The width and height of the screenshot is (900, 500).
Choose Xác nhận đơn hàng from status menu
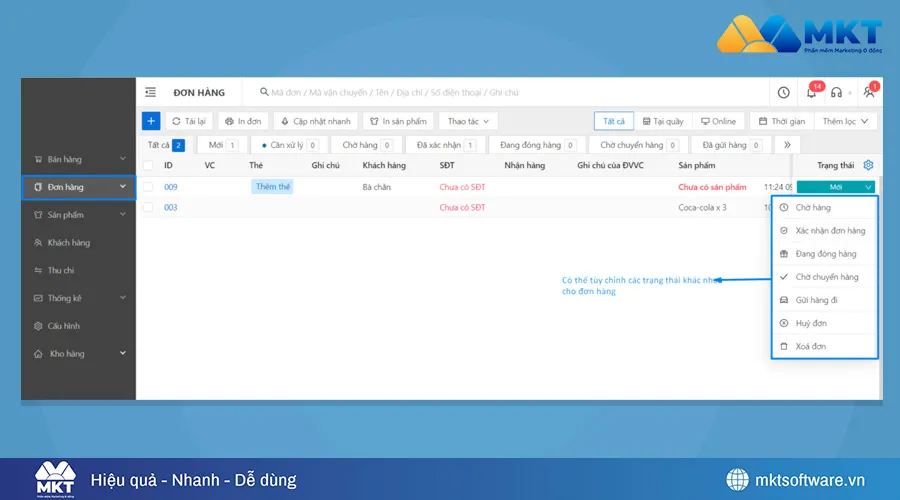click(x=829, y=231)
